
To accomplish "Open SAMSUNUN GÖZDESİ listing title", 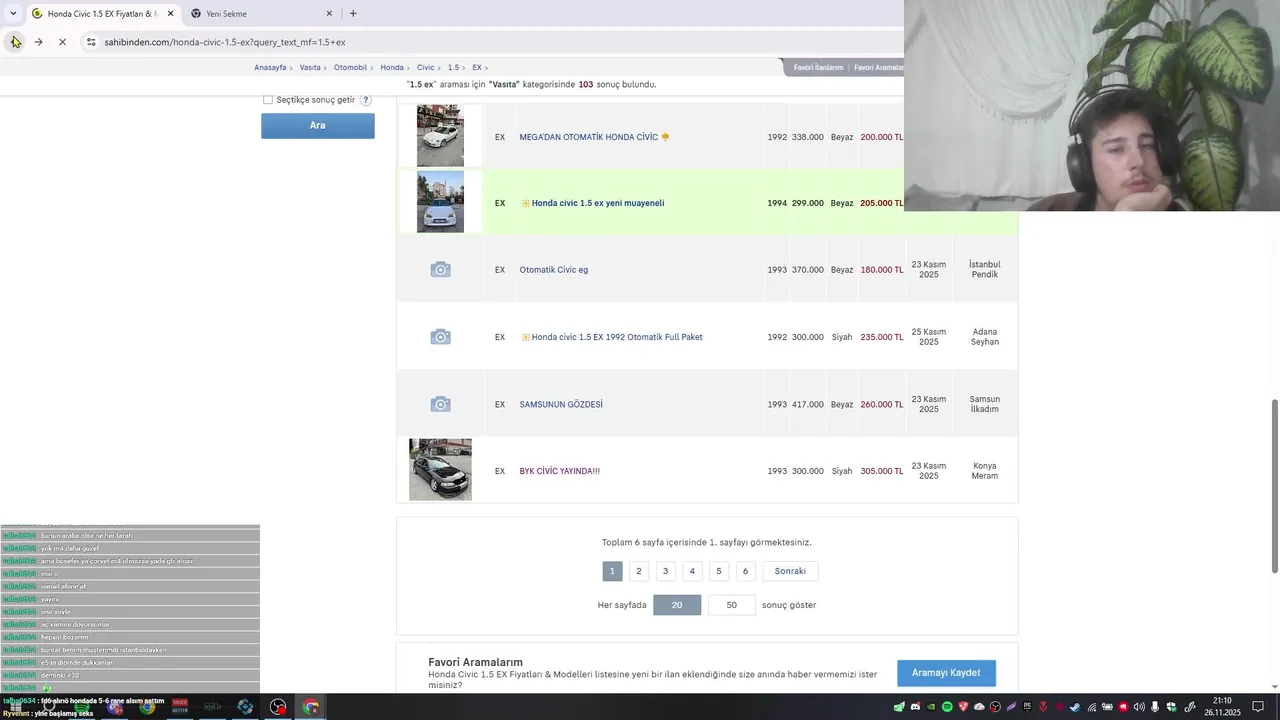I will pos(561,404).
